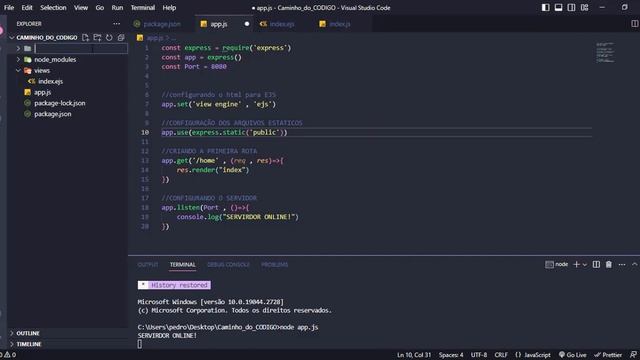Screen dimensions: 640x360
Task: Click the Ln 10, Col 31 cursor position
Action: click(x=414, y=355)
